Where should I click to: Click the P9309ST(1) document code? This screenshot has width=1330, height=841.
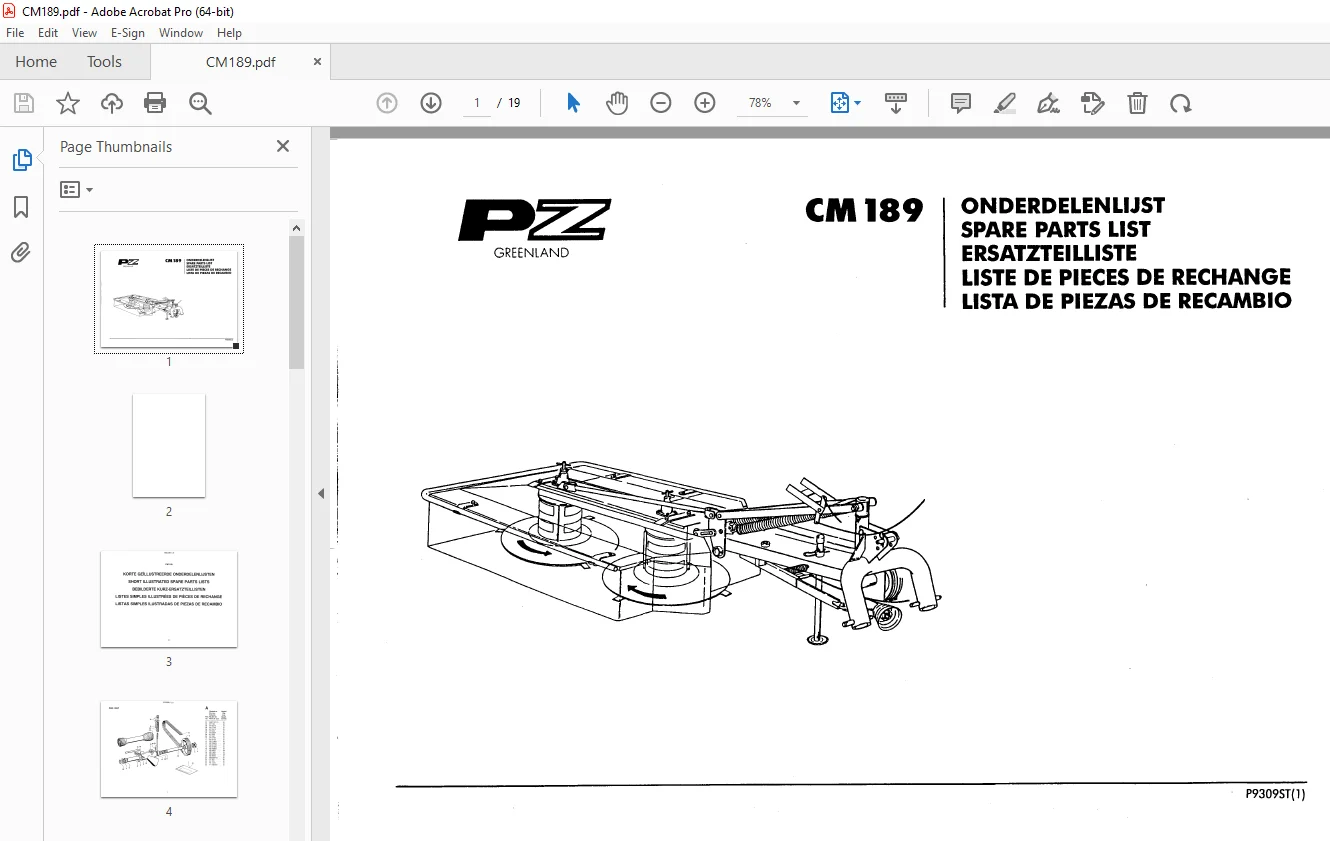point(1275,795)
